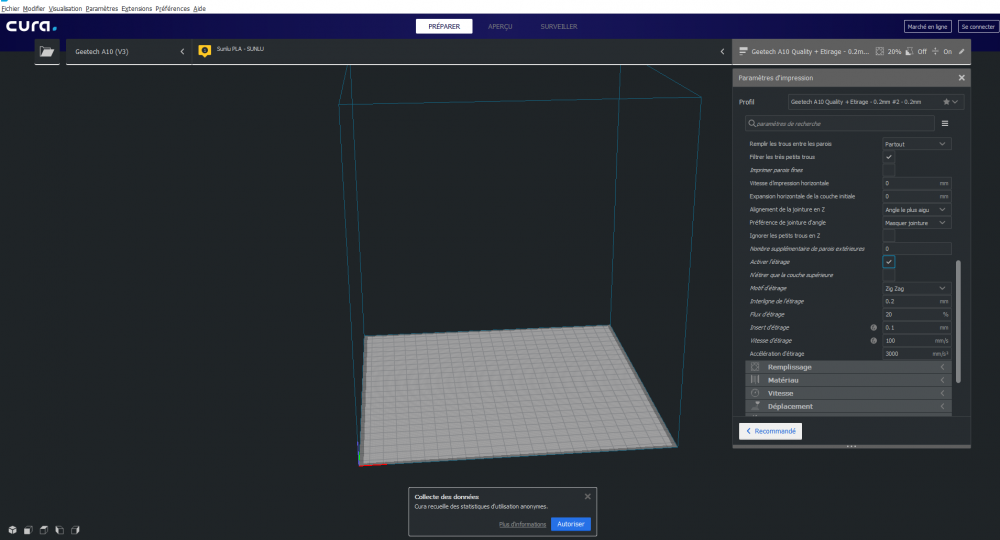Image resolution: width=1000 pixels, height=540 pixels.
Task: Open the Visualisation menu
Action: point(65,8)
